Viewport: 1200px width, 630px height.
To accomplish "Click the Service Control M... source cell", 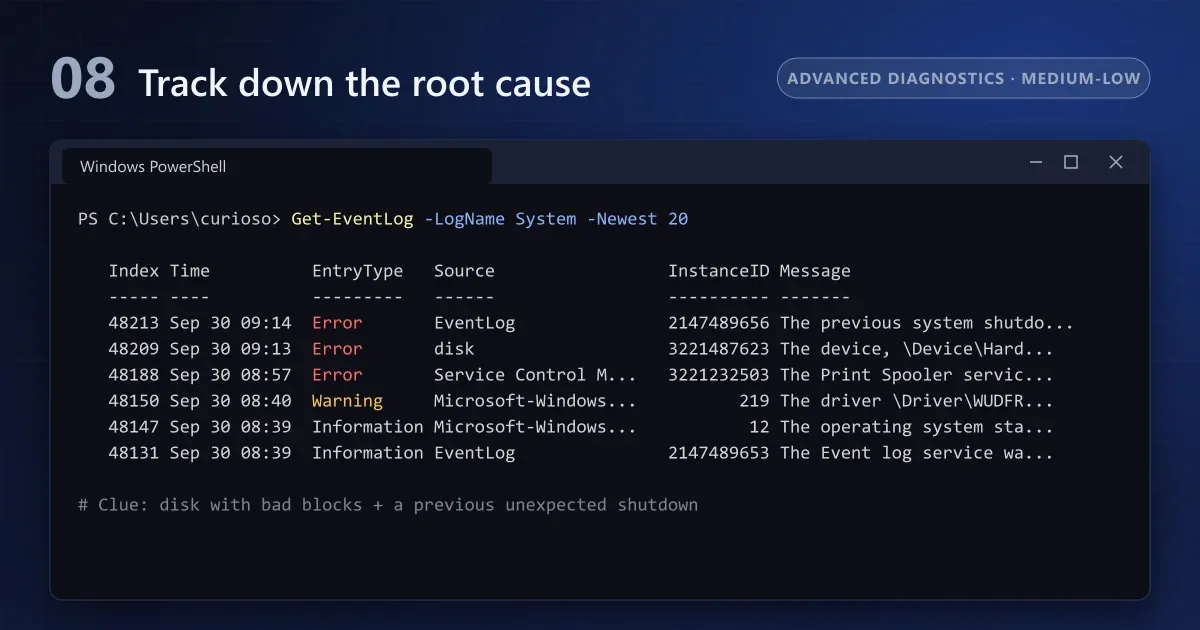I will pos(535,375).
